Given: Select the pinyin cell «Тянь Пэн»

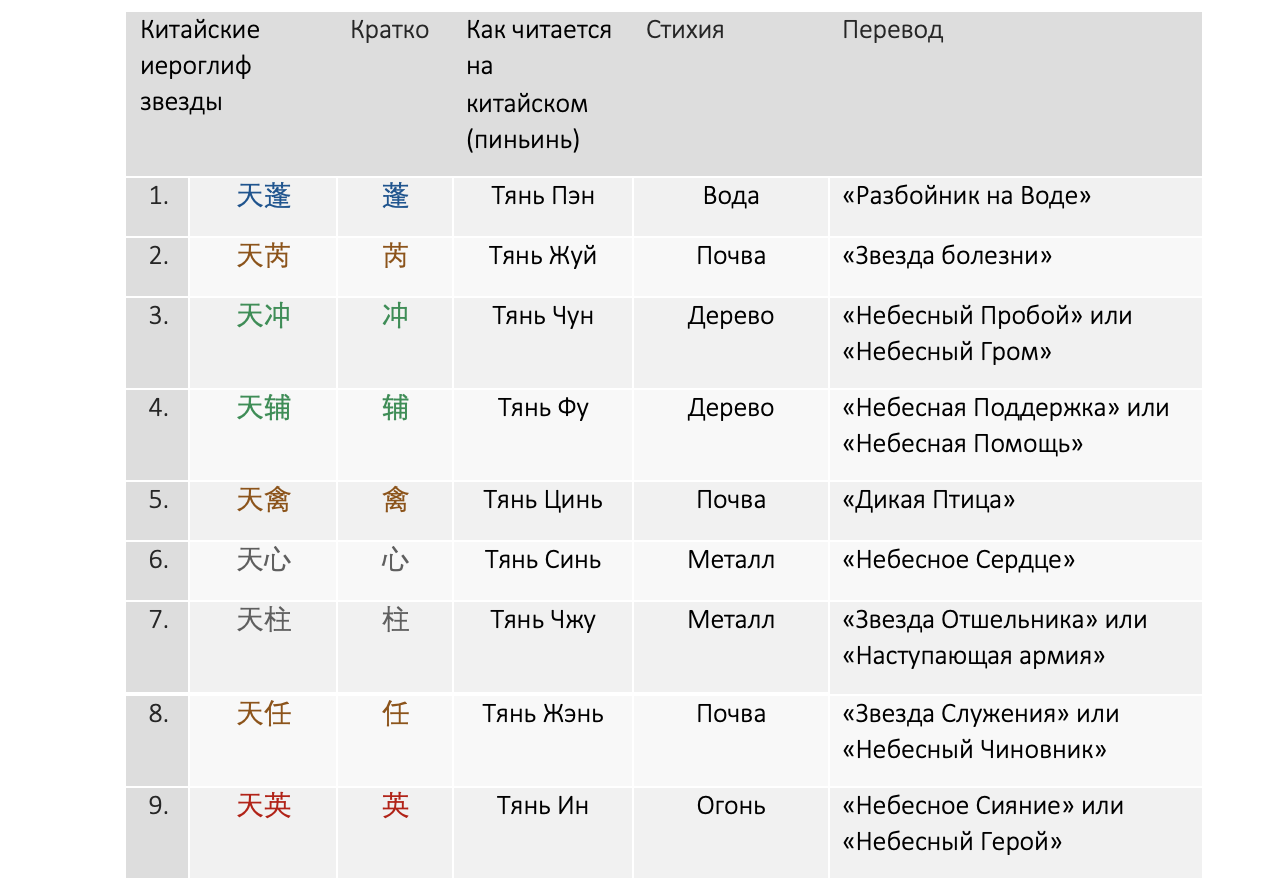Looking at the screenshot, I should pos(543,196).
